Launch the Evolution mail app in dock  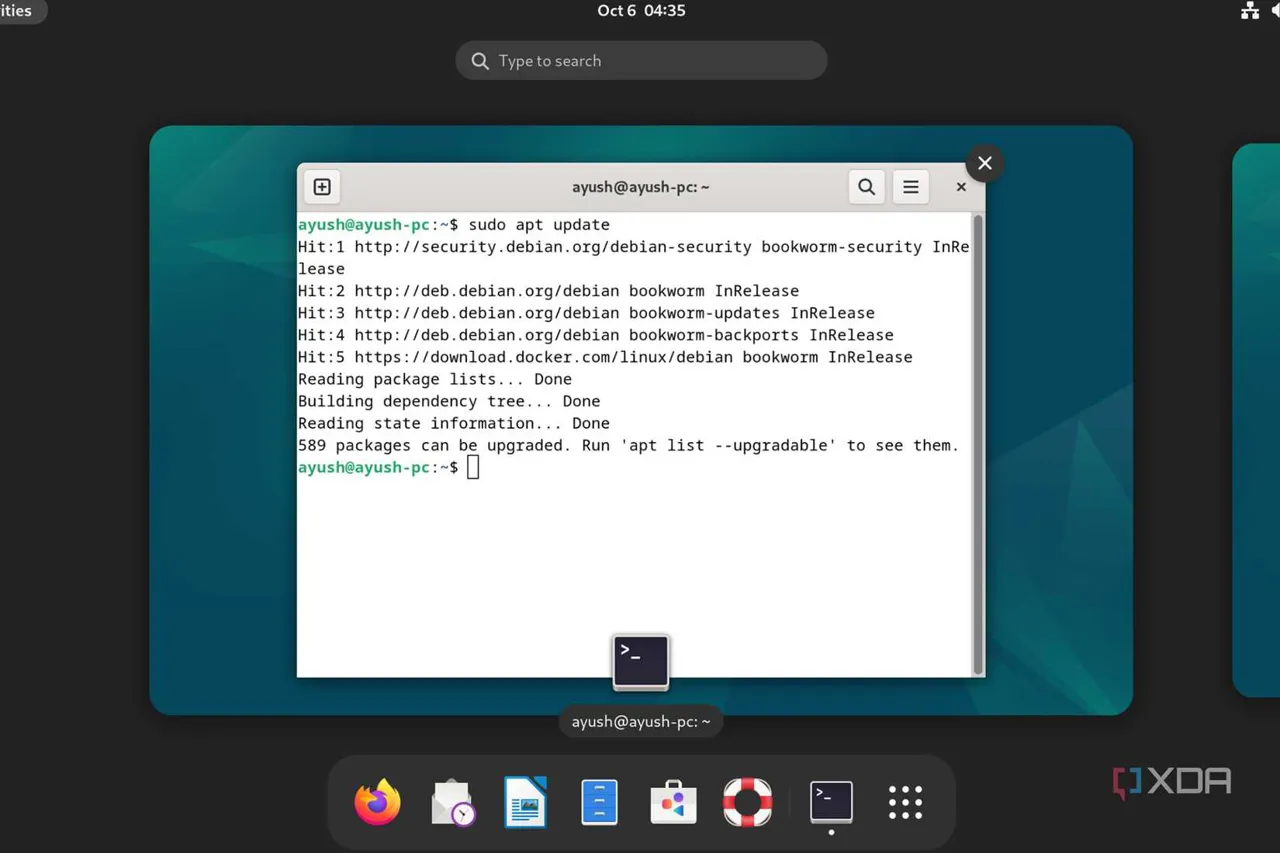point(452,802)
